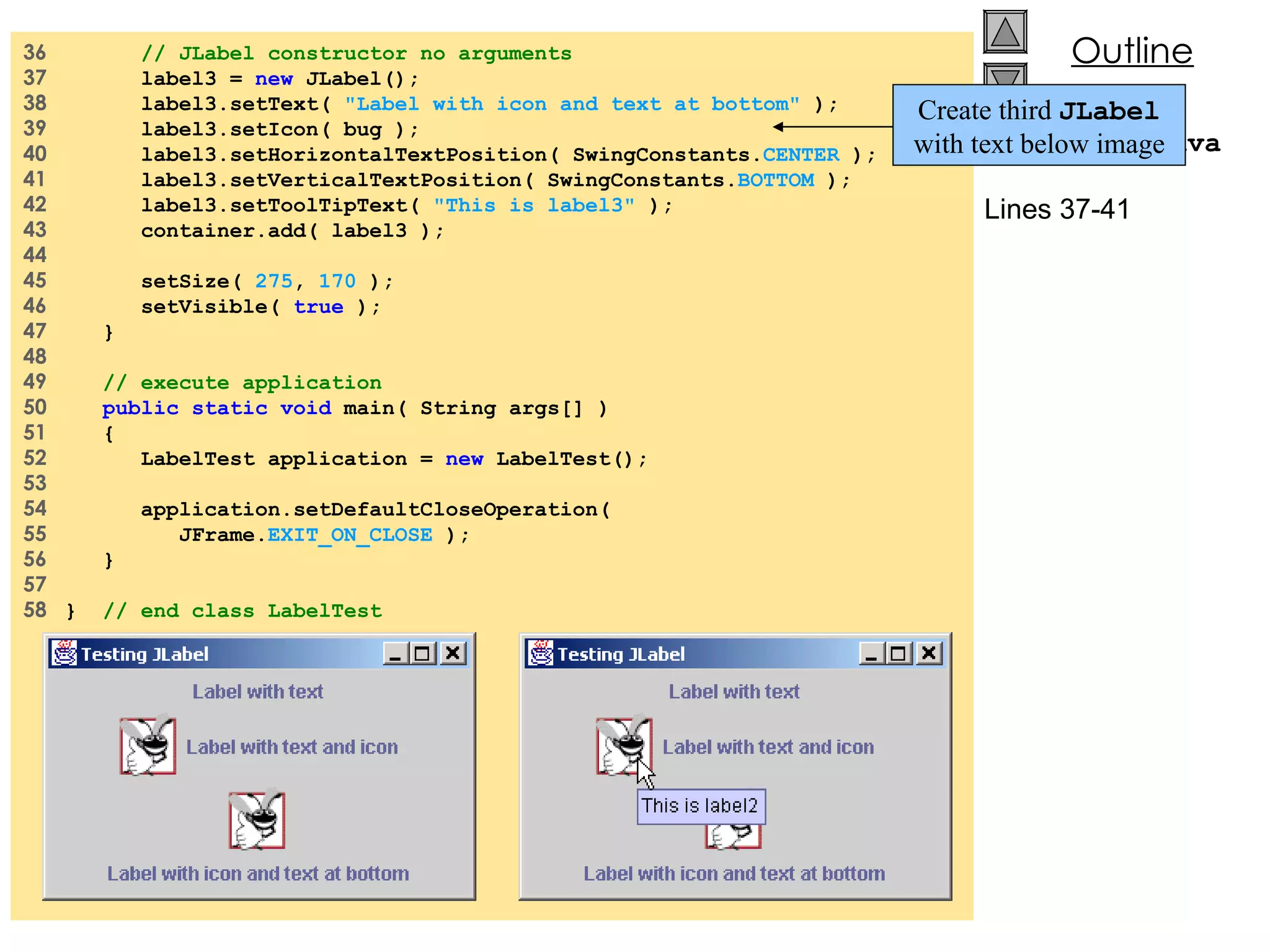Click the Outline heading link

(x=1132, y=51)
